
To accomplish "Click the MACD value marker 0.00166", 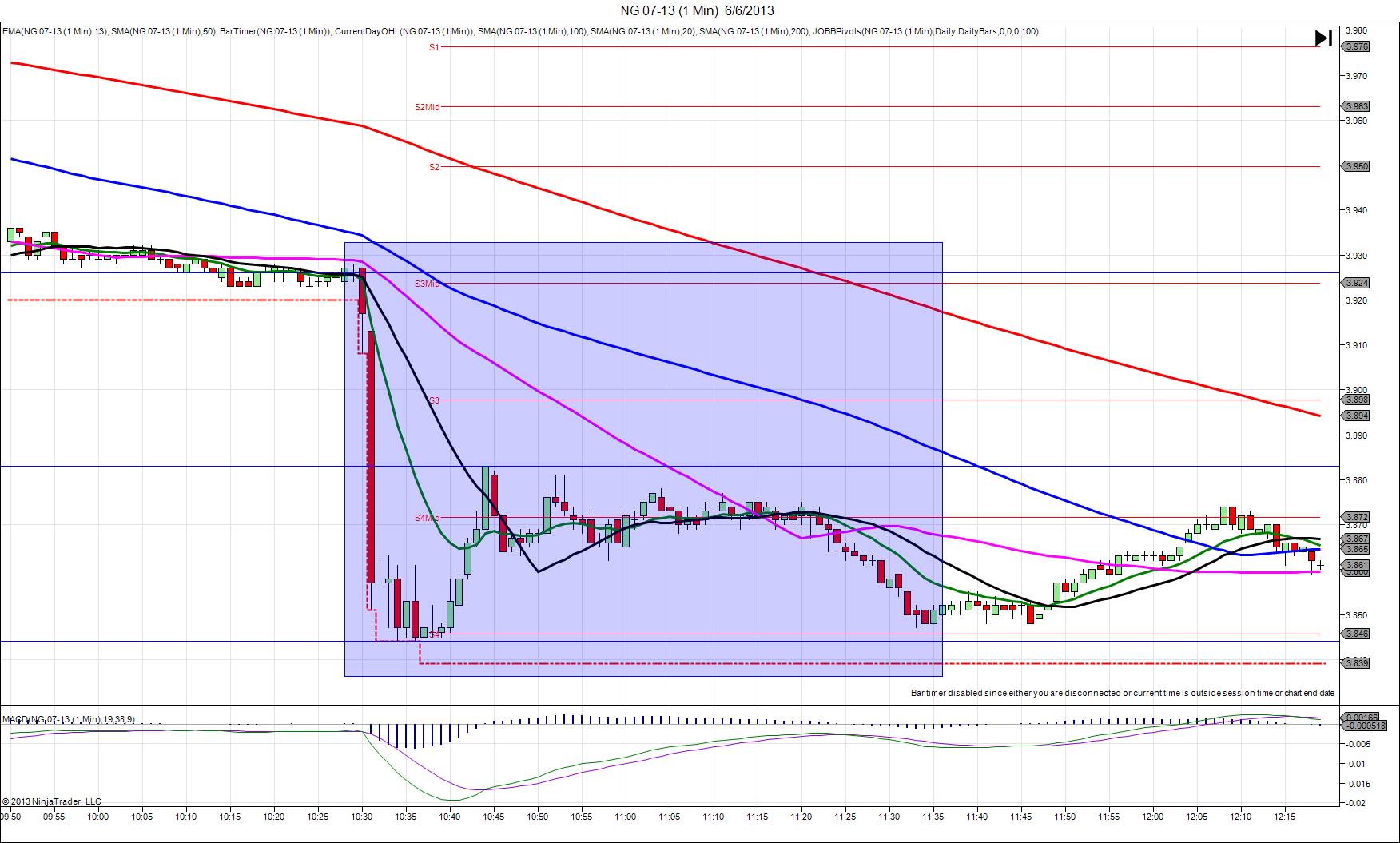I will [x=1361, y=717].
